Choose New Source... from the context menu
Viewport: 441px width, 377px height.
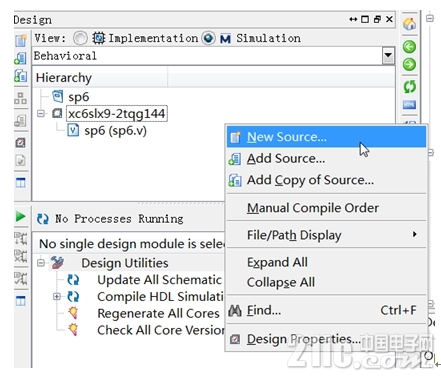[x=326, y=137]
